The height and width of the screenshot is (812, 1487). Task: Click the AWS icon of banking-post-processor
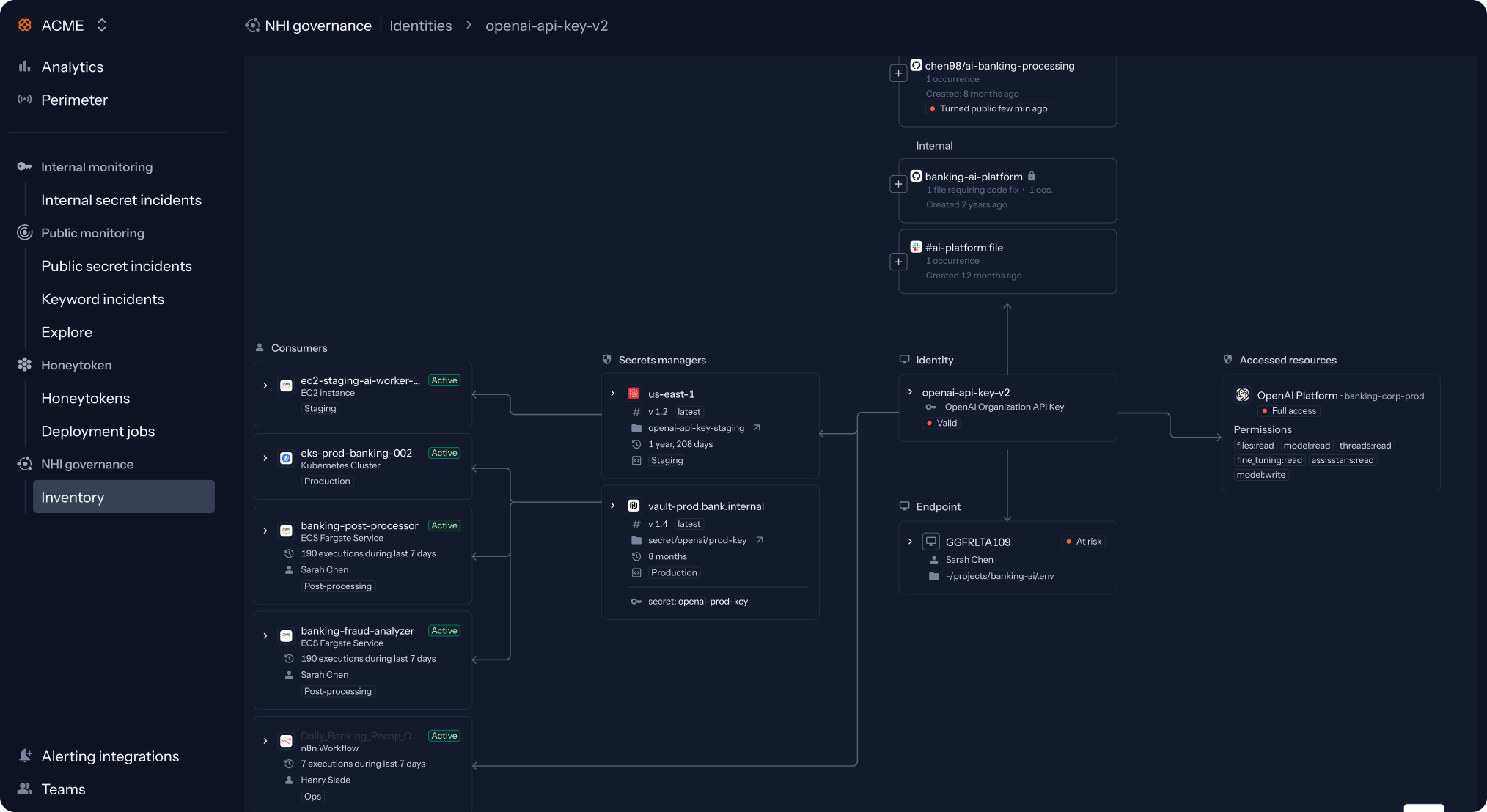287,531
